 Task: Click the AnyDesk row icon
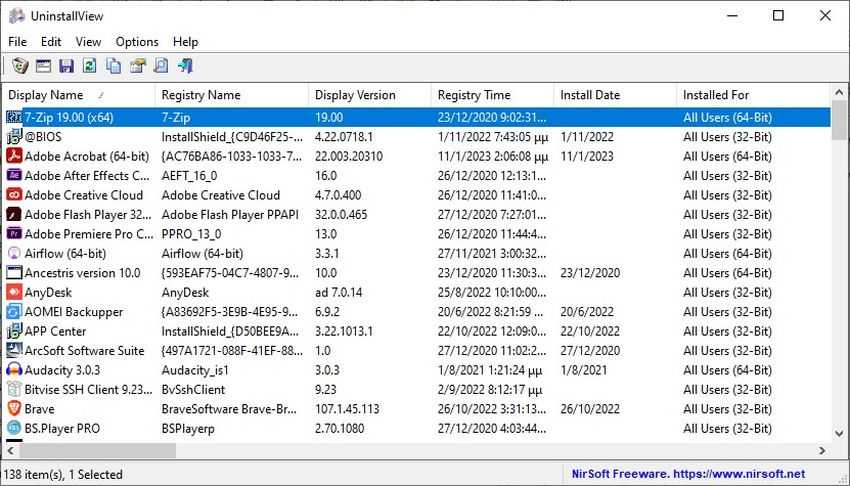(x=14, y=292)
